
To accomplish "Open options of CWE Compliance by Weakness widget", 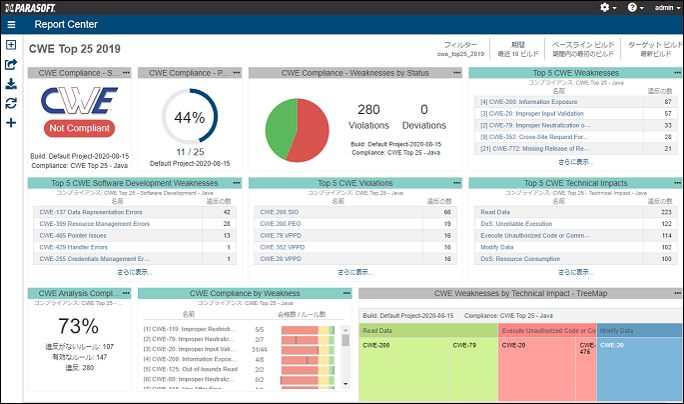I will click(347, 293).
